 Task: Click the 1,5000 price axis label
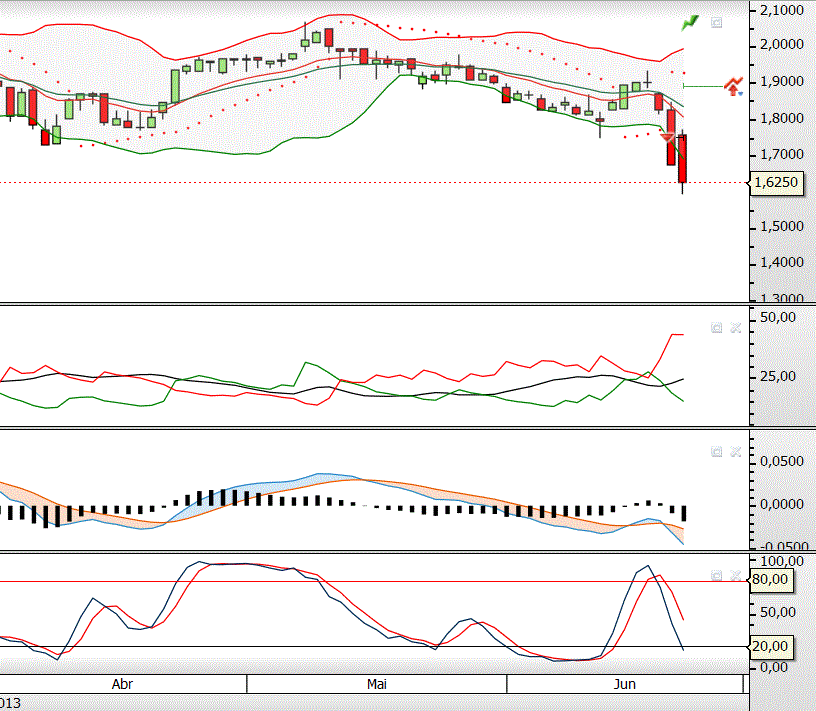pyautogui.click(x=782, y=227)
